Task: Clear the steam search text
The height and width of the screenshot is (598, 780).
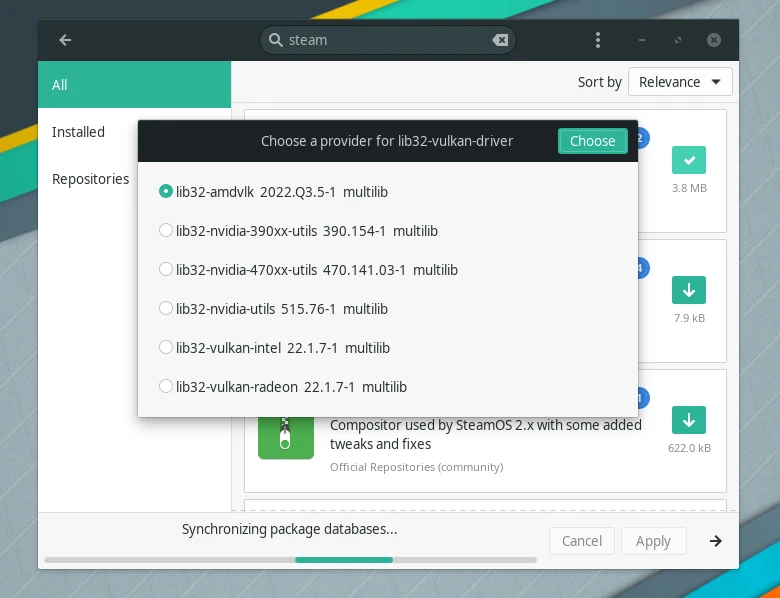Action: (500, 40)
